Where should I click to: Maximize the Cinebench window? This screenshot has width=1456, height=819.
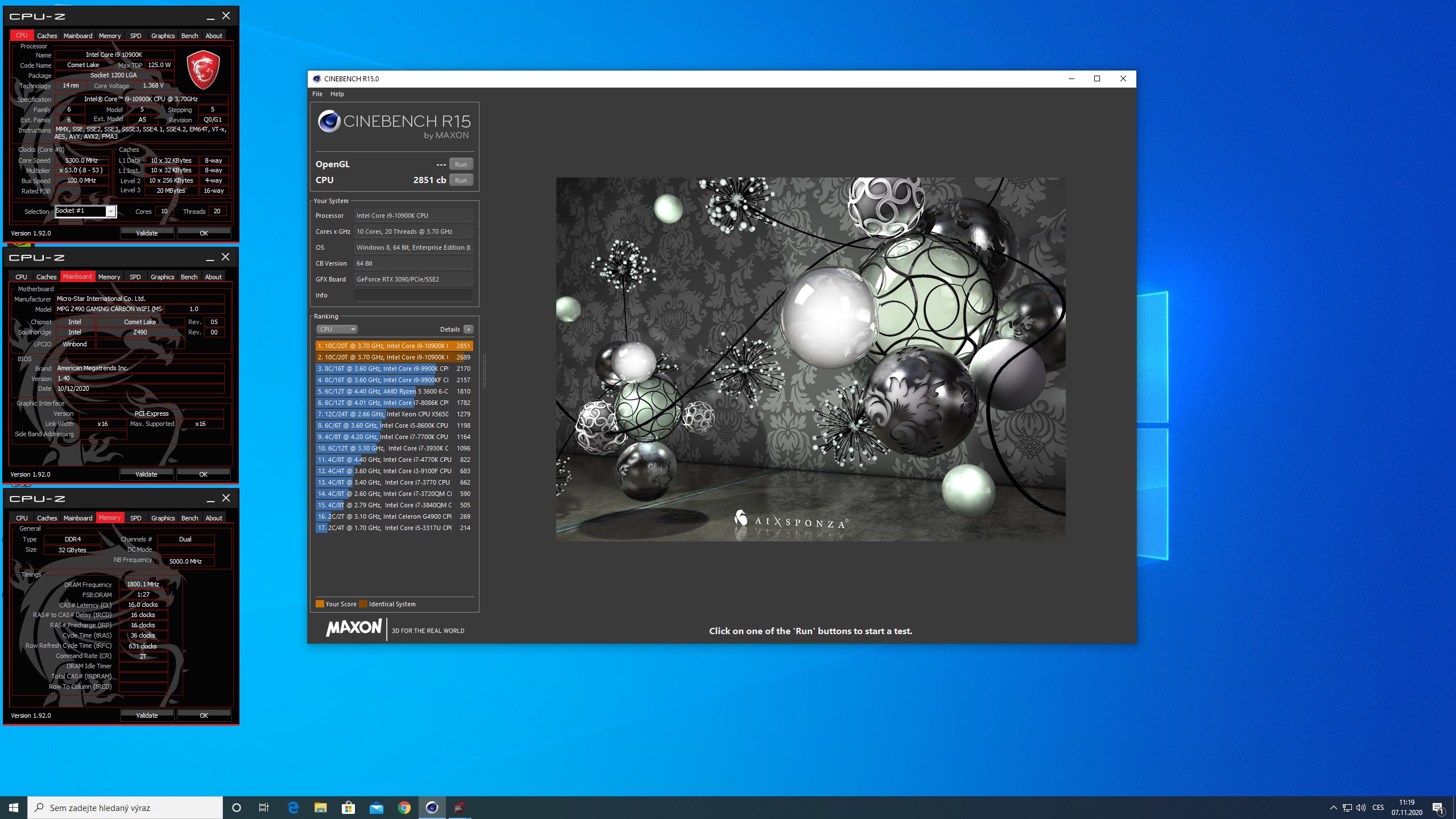click(1097, 78)
